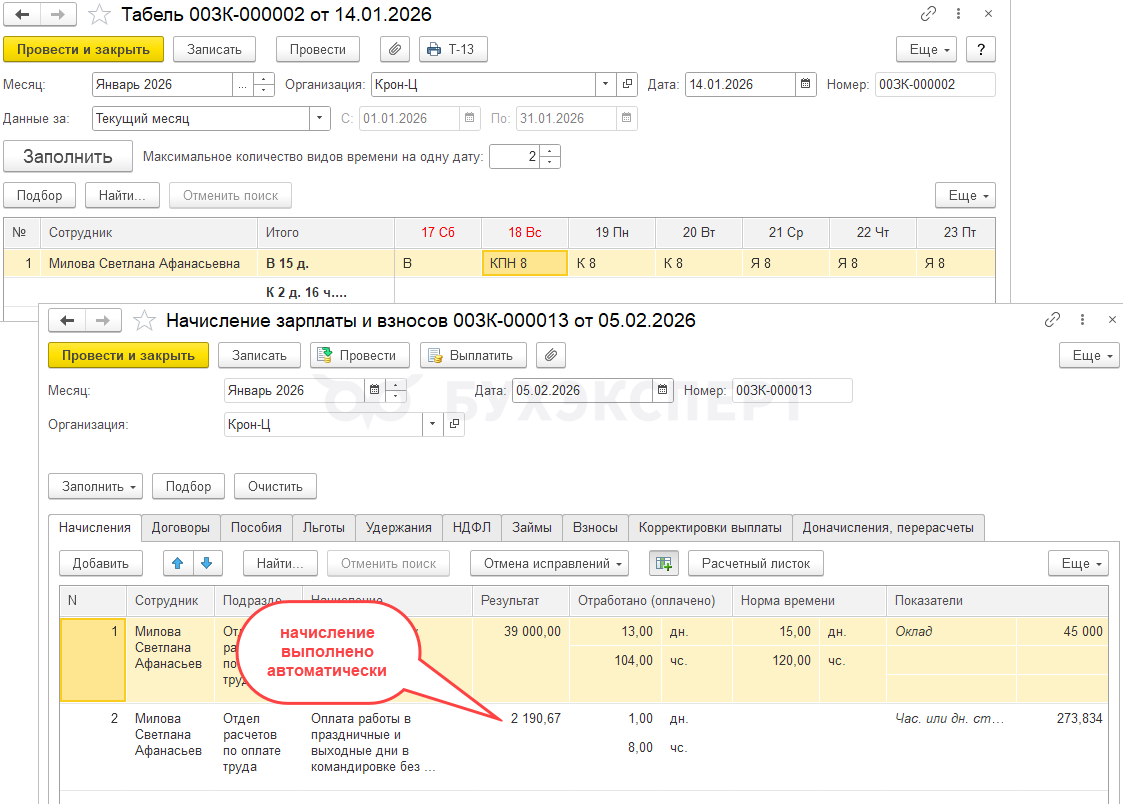Add Табель document to favorites star
This screenshot has height=804, width=1123.
(x=99, y=14)
